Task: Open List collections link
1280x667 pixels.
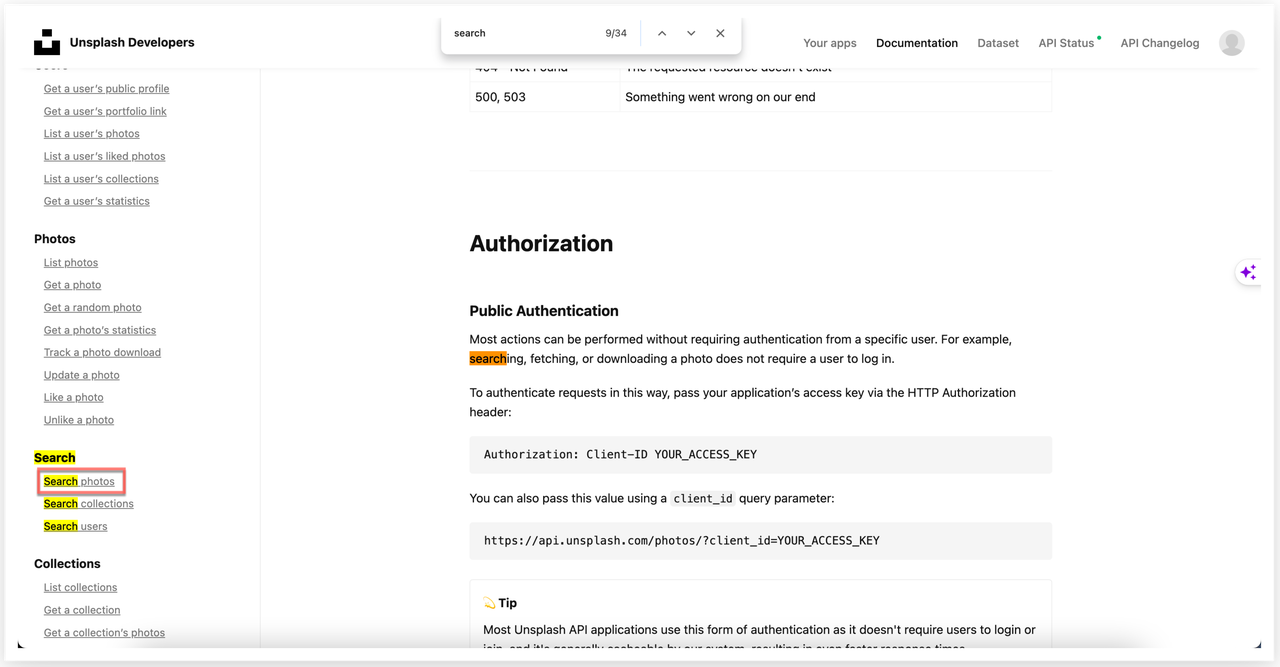Action: (80, 588)
